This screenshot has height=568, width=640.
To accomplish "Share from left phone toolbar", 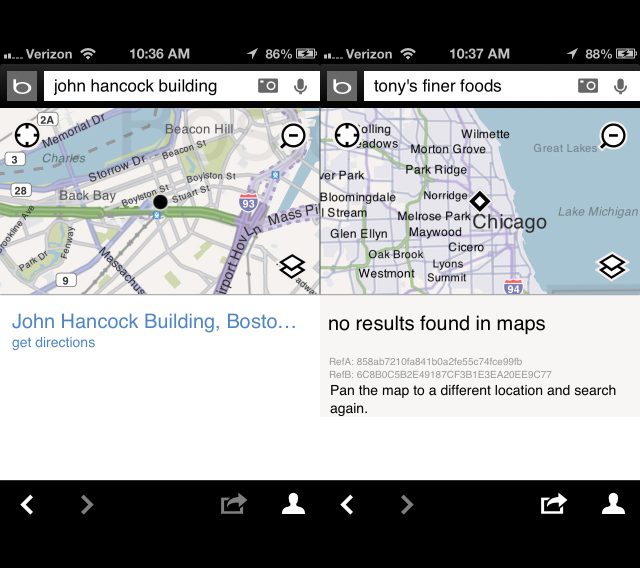I will [x=233, y=504].
